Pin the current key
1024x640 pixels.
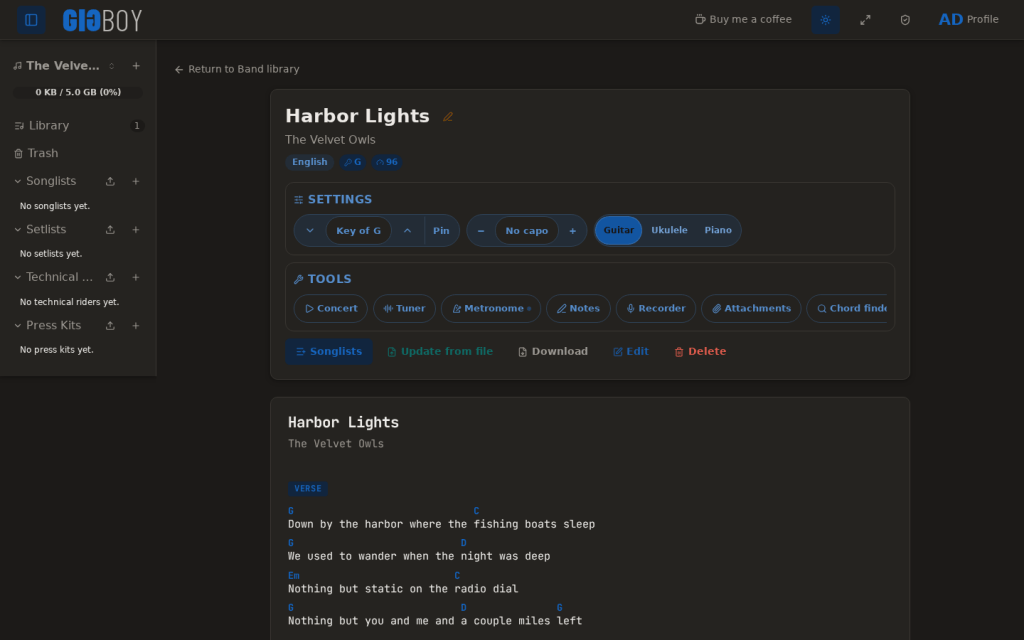coord(441,231)
